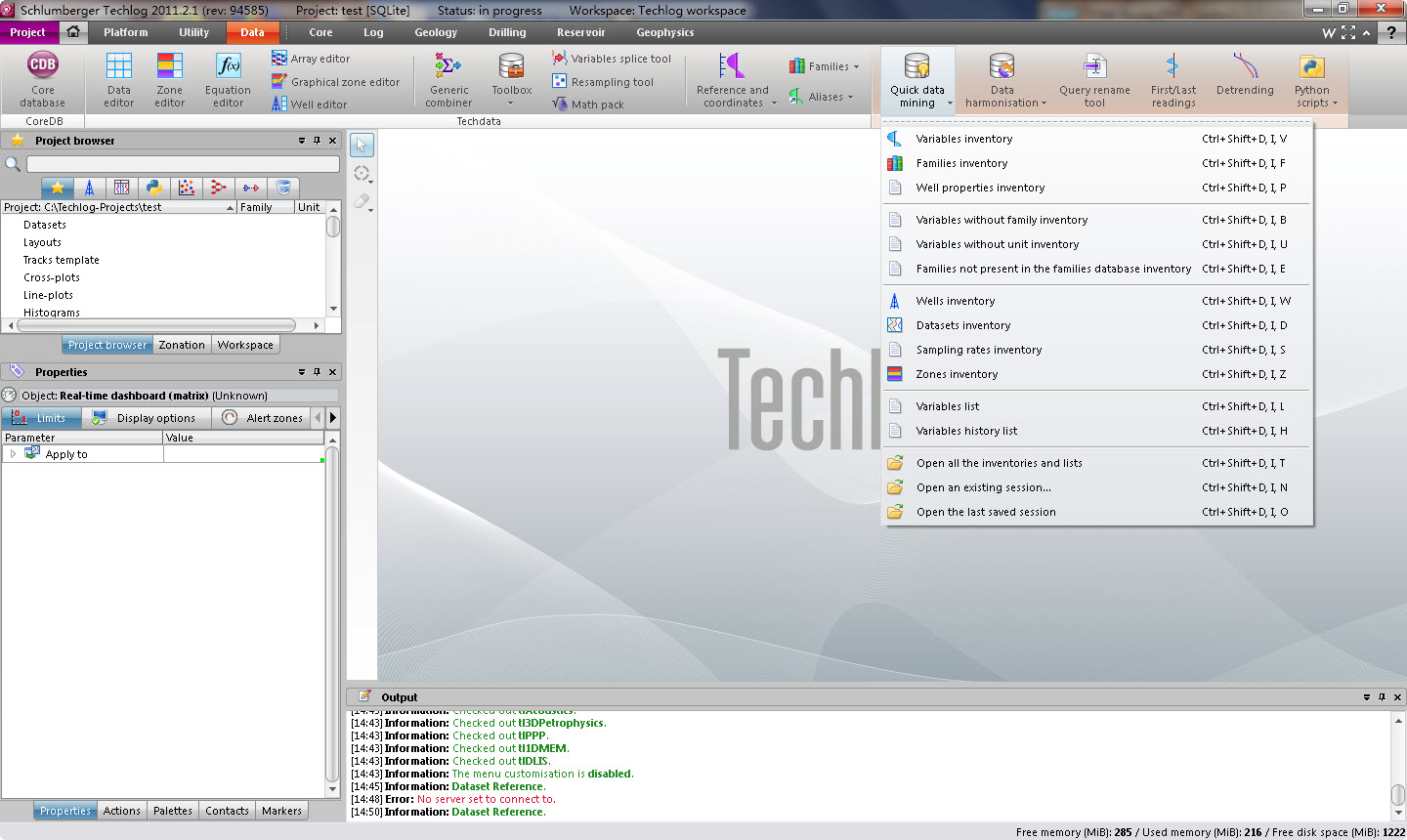This screenshot has height=840, width=1407.
Task: Select the eraser tool in the side toolbar
Action: 362,200
